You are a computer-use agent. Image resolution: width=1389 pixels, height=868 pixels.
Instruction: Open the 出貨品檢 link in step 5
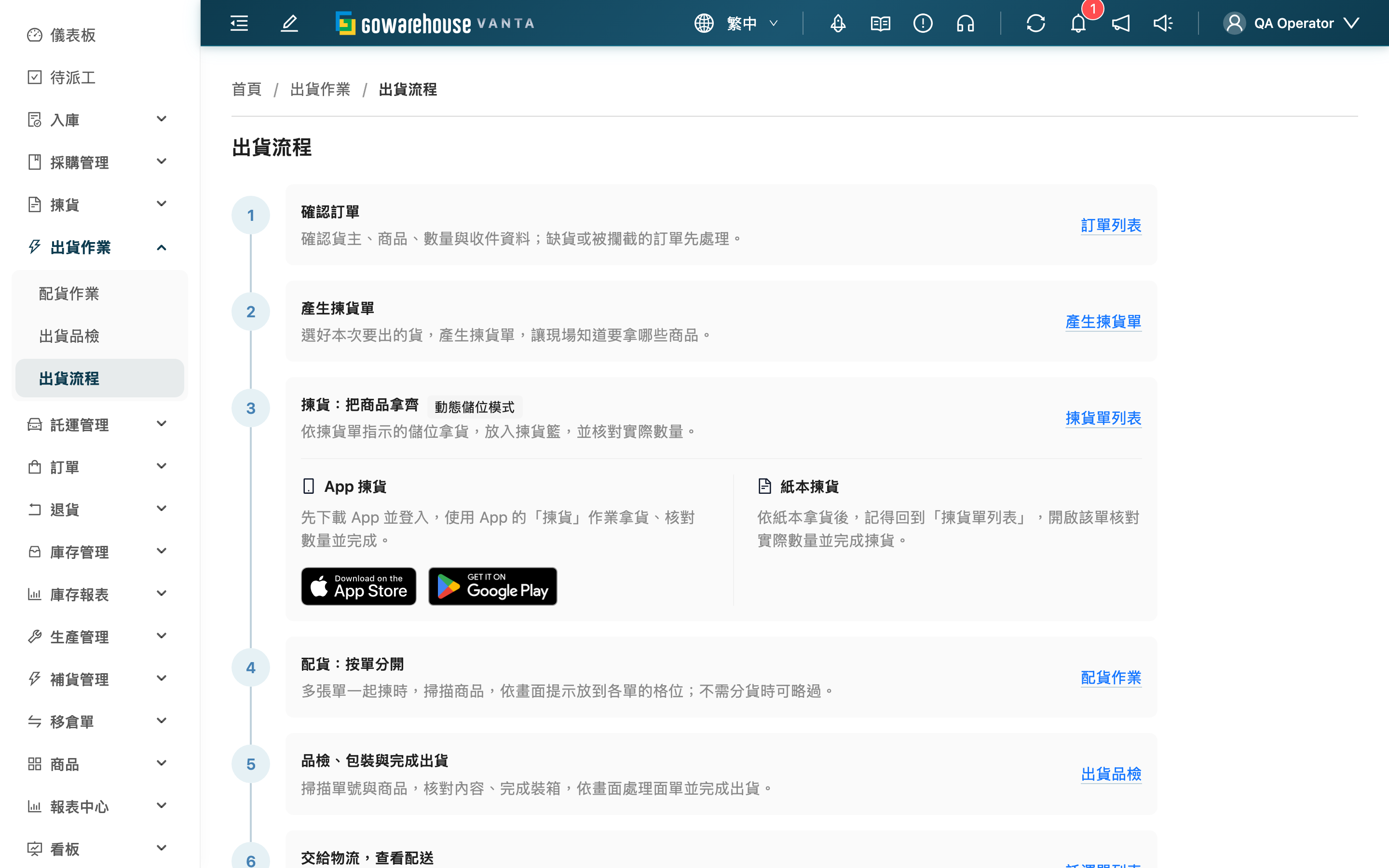coord(1111,774)
